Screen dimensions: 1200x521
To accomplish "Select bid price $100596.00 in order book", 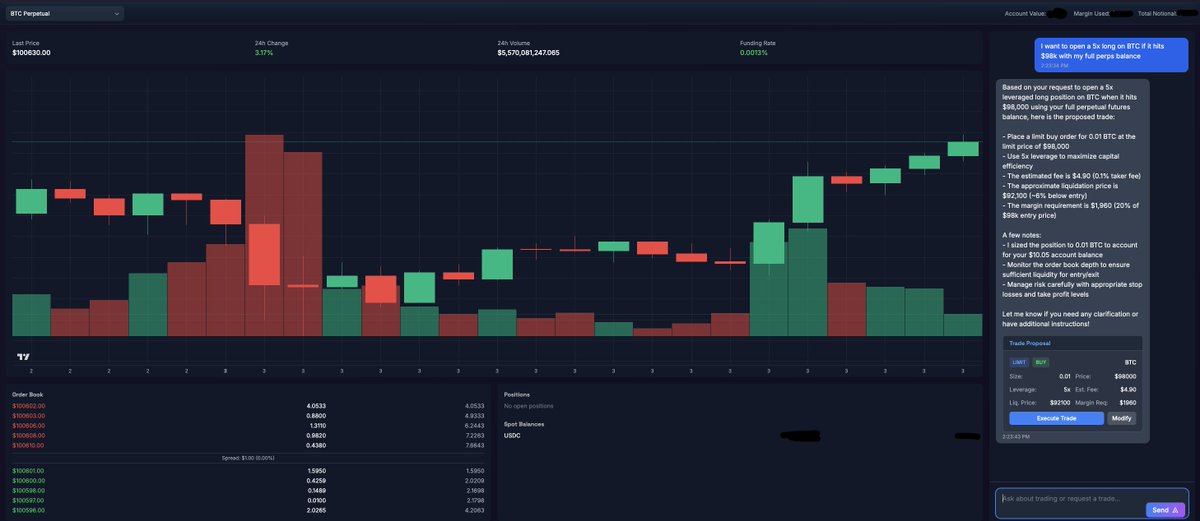I will [29, 510].
